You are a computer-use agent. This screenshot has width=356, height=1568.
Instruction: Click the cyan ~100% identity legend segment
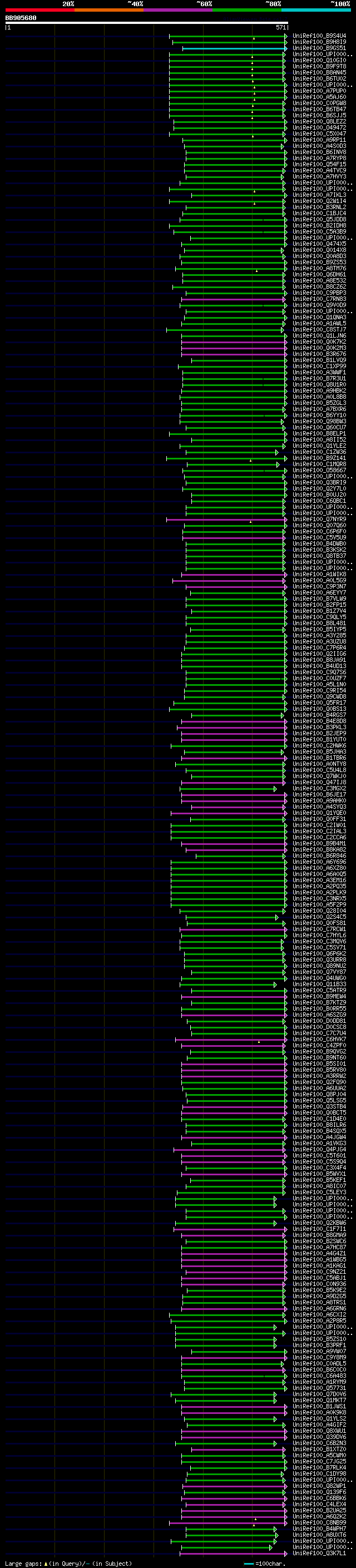[316, 10]
